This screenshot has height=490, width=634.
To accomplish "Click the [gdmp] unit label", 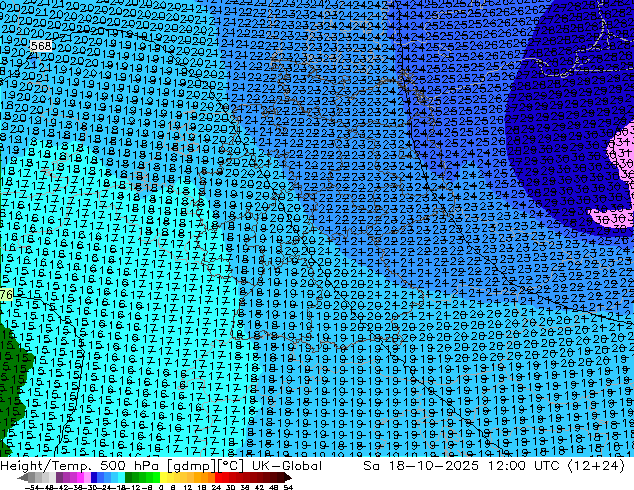I will click(x=191, y=466).
